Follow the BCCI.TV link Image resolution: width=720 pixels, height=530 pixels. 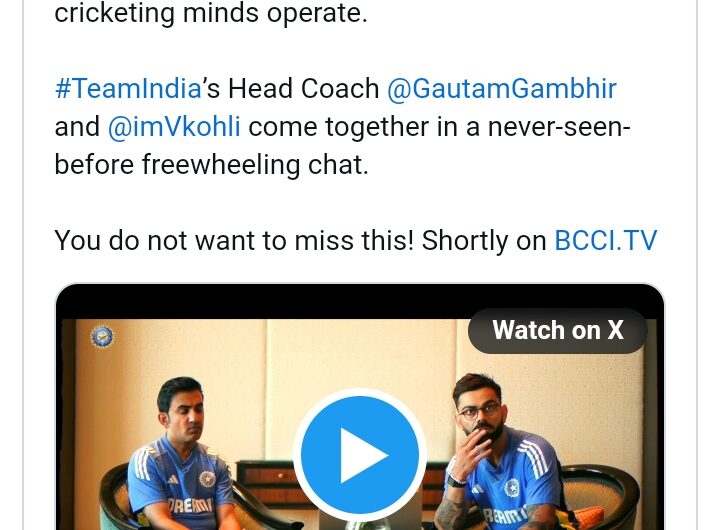[606, 241]
